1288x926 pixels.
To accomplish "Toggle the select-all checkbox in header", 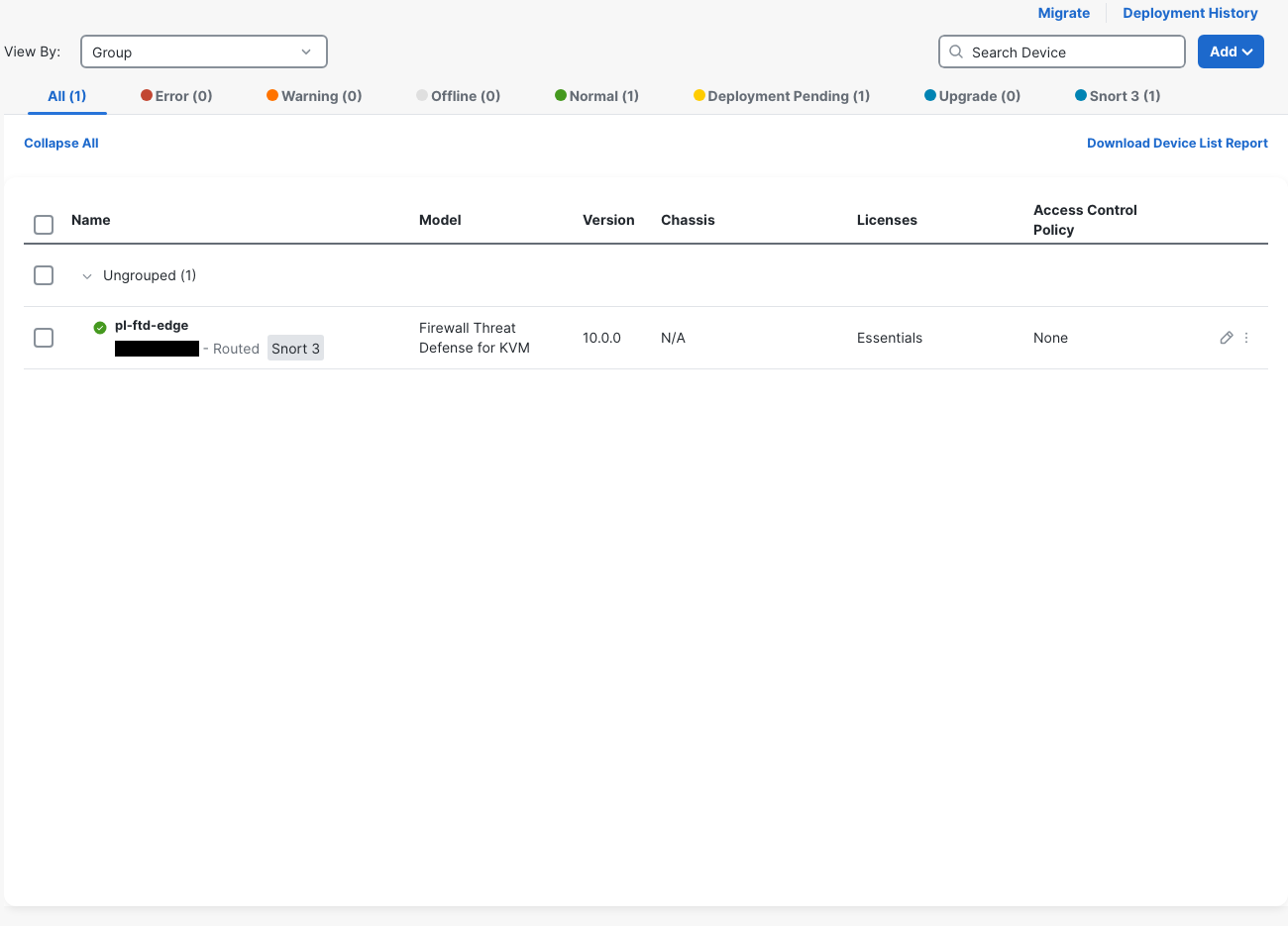I will (x=44, y=225).
